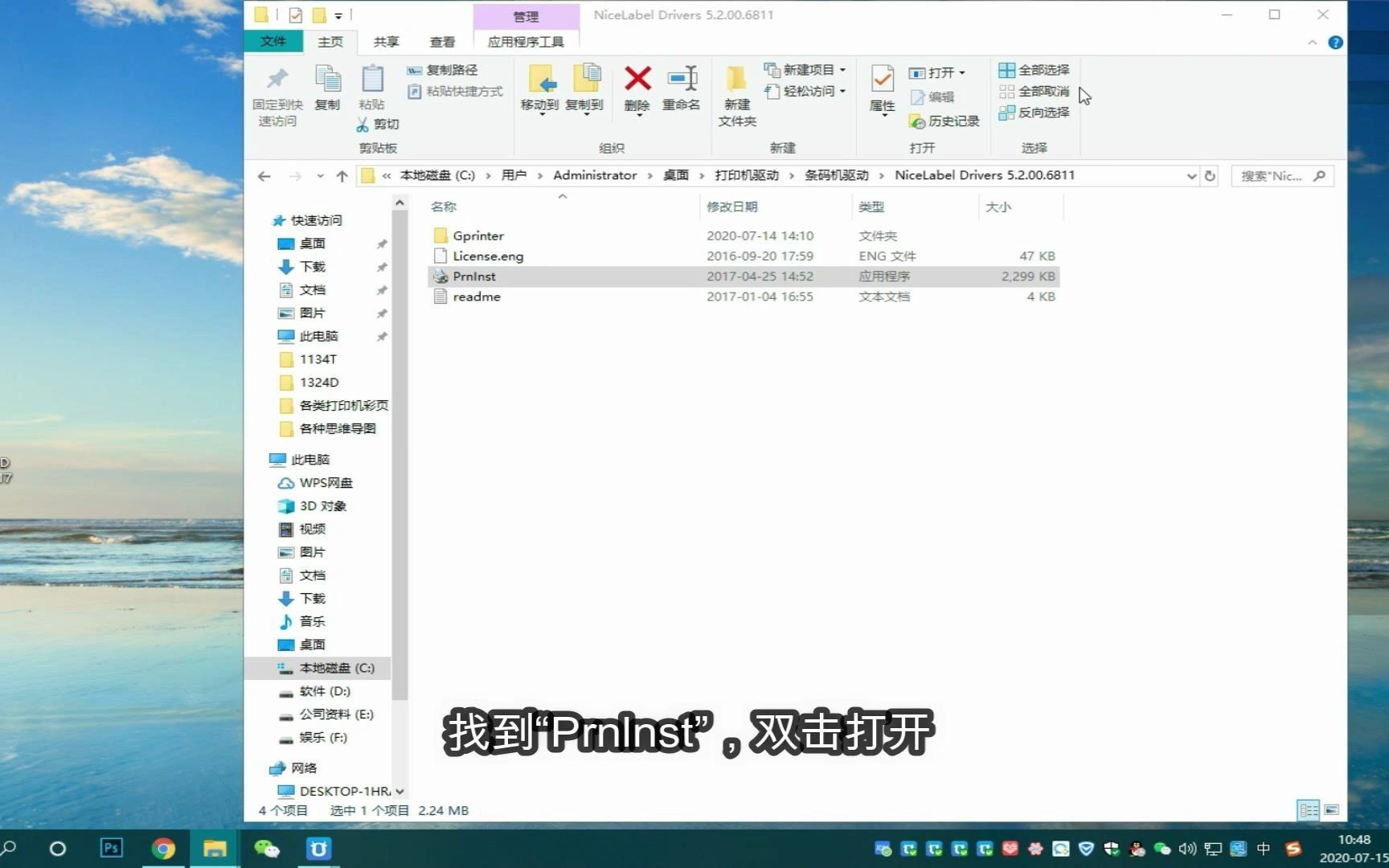Switch to details view icon in status bar
This screenshot has width=1389, height=868.
coord(1309,810)
